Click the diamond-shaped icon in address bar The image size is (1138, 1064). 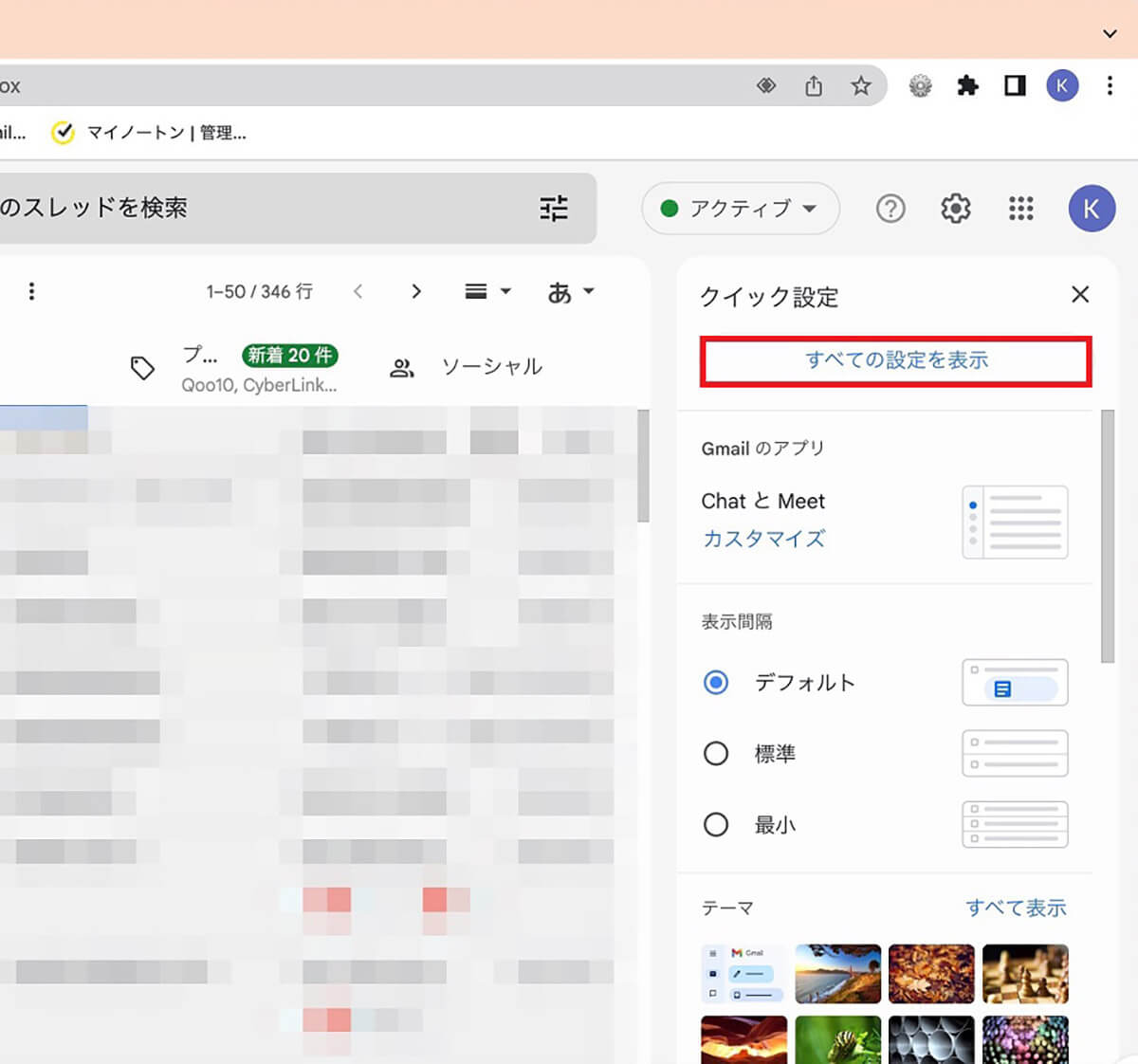coord(766,86)
